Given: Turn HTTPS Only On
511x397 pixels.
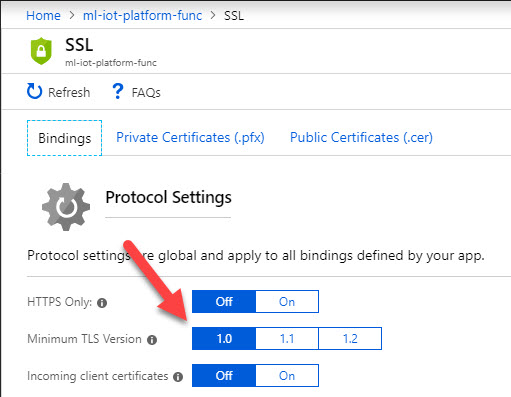Looking at the screenshot, I should pyautogui.click(x=287, y=302).
